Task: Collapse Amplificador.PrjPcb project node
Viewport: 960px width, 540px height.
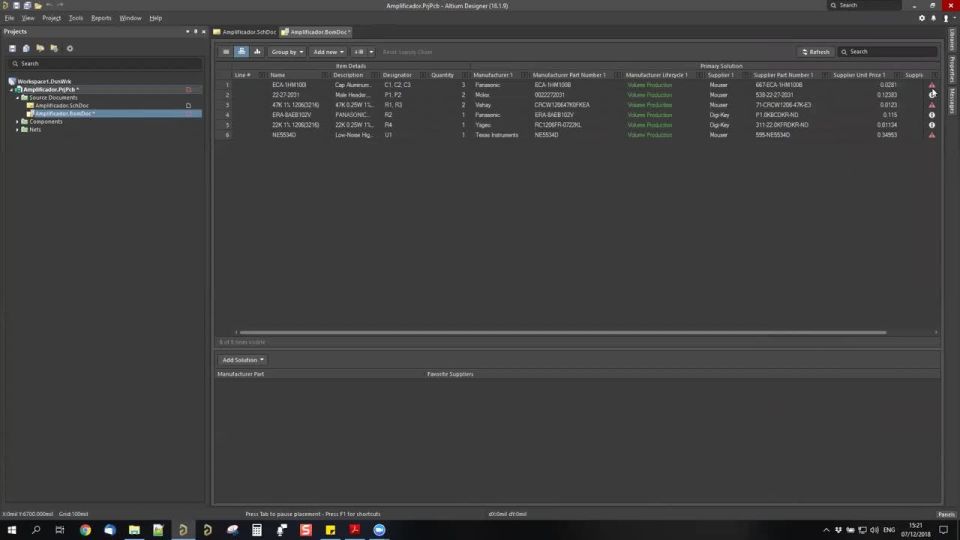Action: point(11,89)
